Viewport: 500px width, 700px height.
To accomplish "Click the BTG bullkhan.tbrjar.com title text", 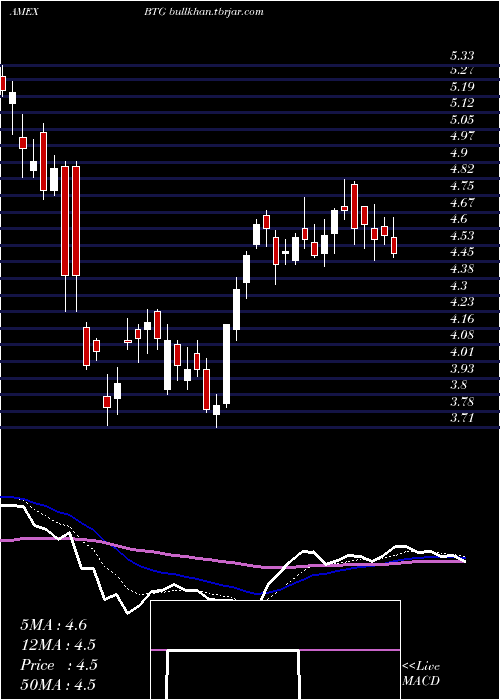I will click(204, 12).
